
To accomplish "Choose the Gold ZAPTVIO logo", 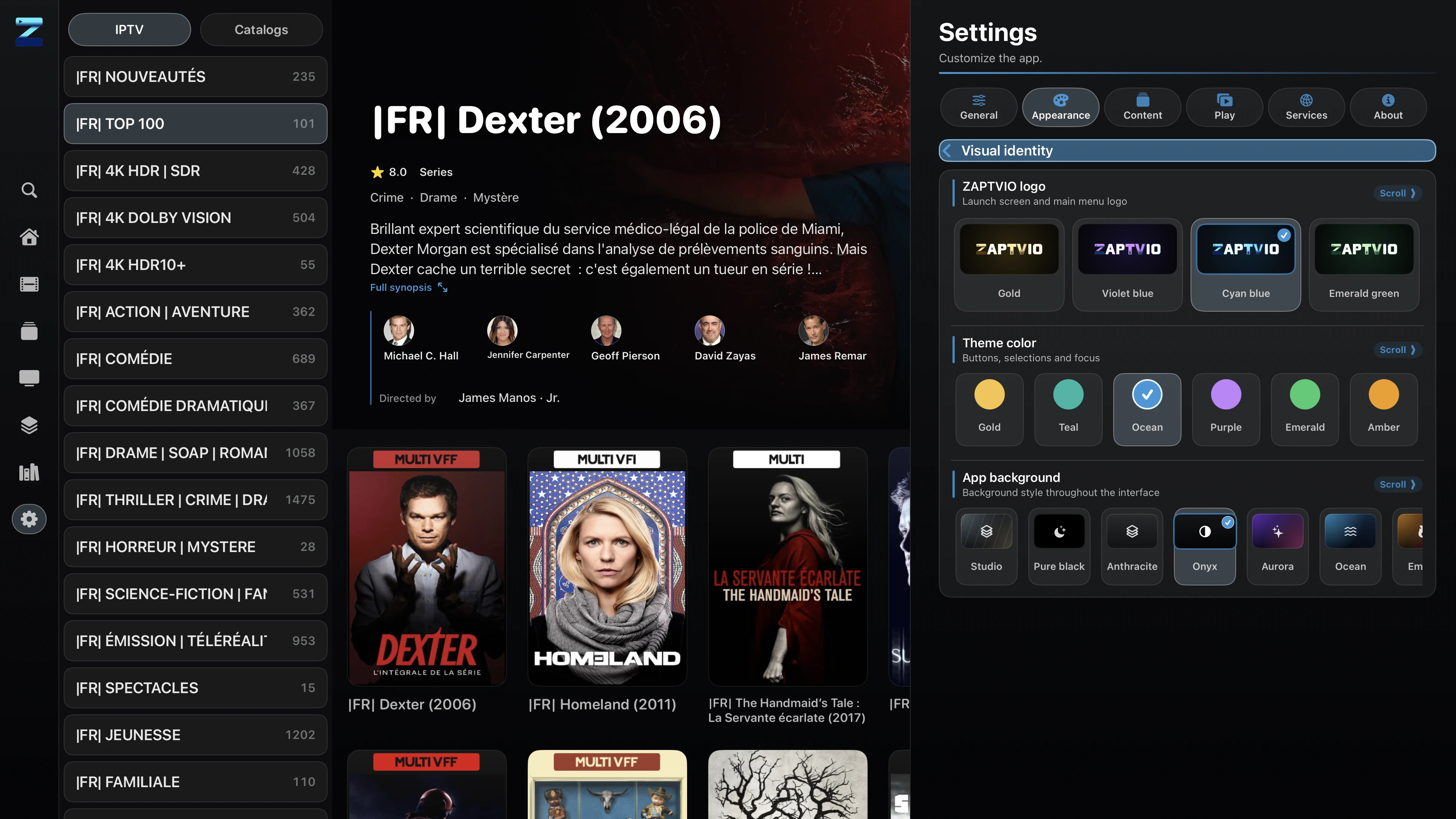I will click(x=1009, y=265).
